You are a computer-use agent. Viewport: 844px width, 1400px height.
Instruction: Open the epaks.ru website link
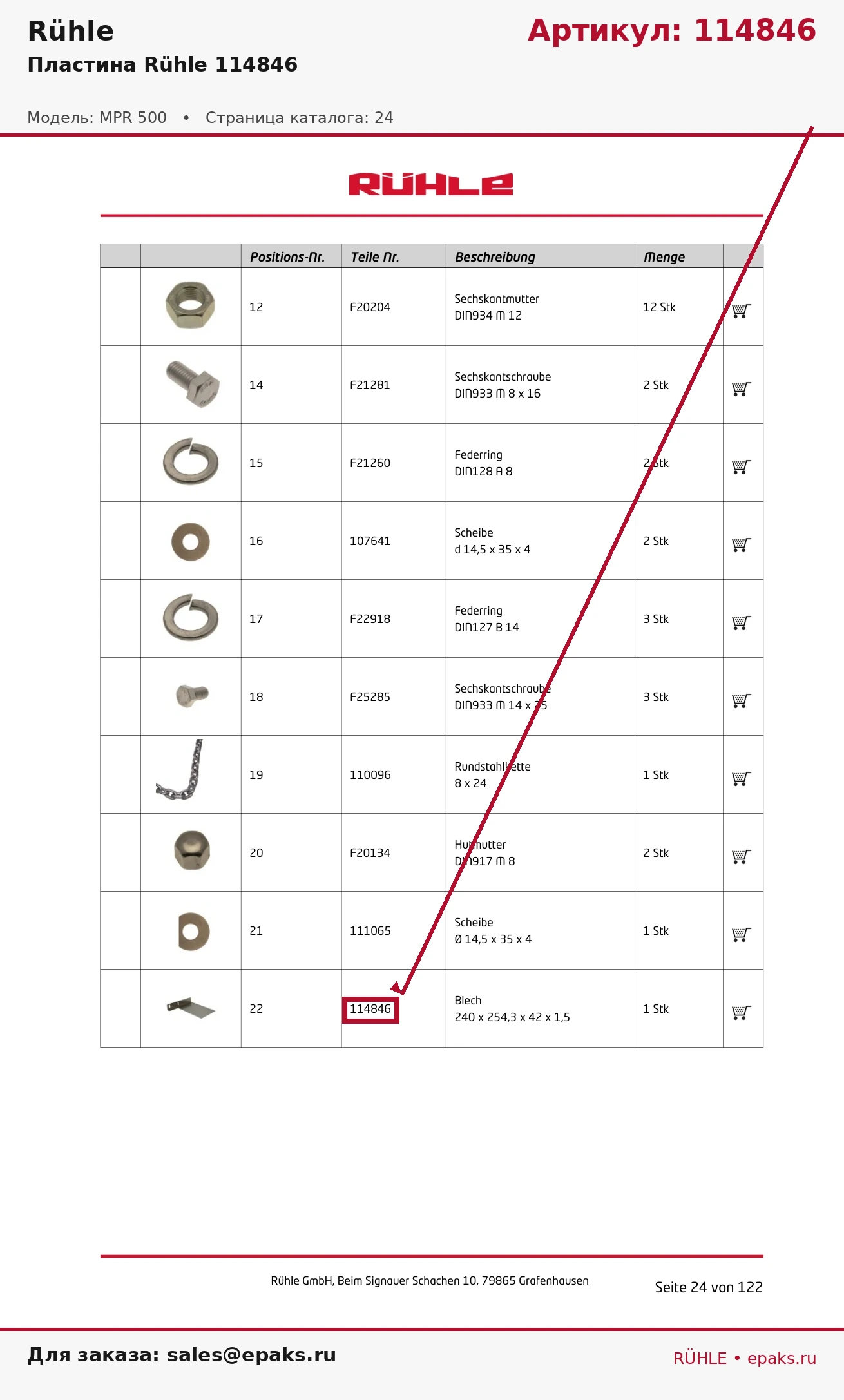pyautogui.click(x=782, y=1358)
